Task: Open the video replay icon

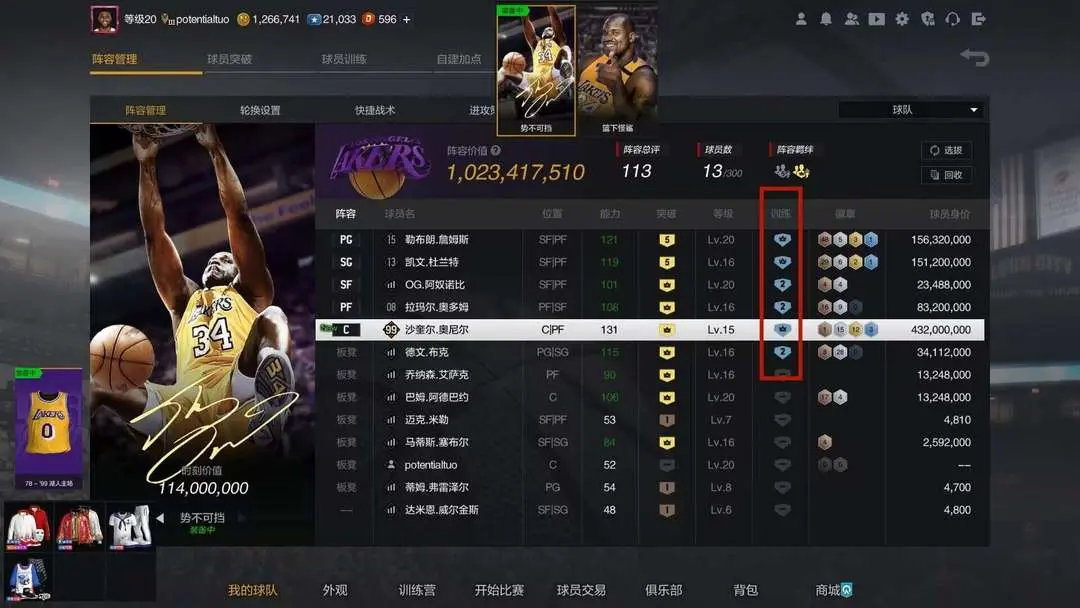Action: click(876, 19)
